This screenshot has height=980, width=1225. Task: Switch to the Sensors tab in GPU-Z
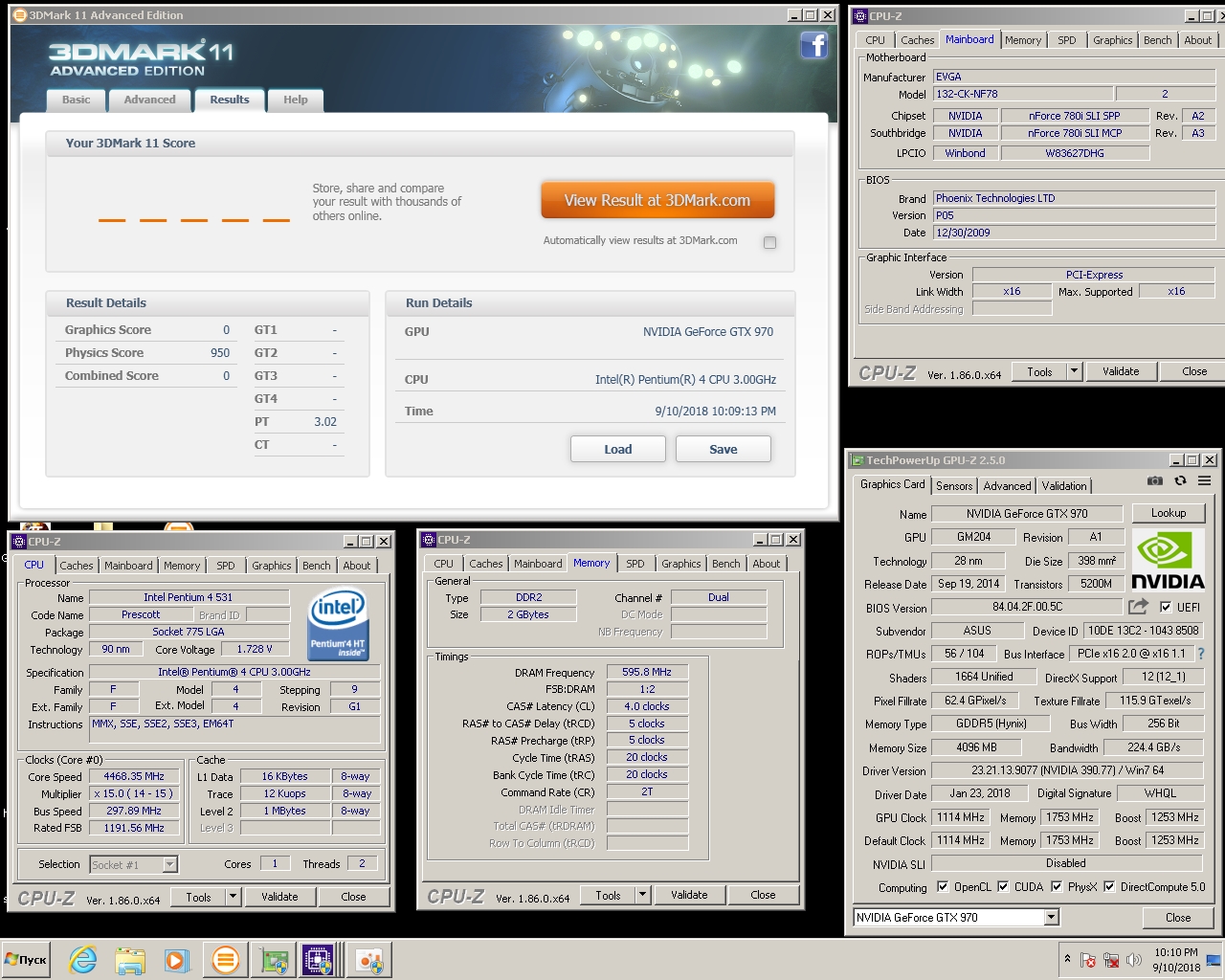tap(954, 486)
